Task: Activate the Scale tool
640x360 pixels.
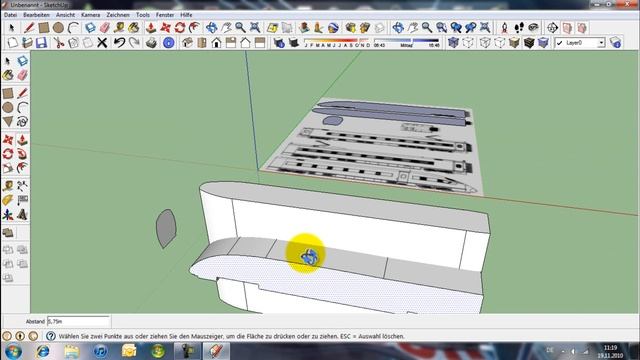Action: 8,168
